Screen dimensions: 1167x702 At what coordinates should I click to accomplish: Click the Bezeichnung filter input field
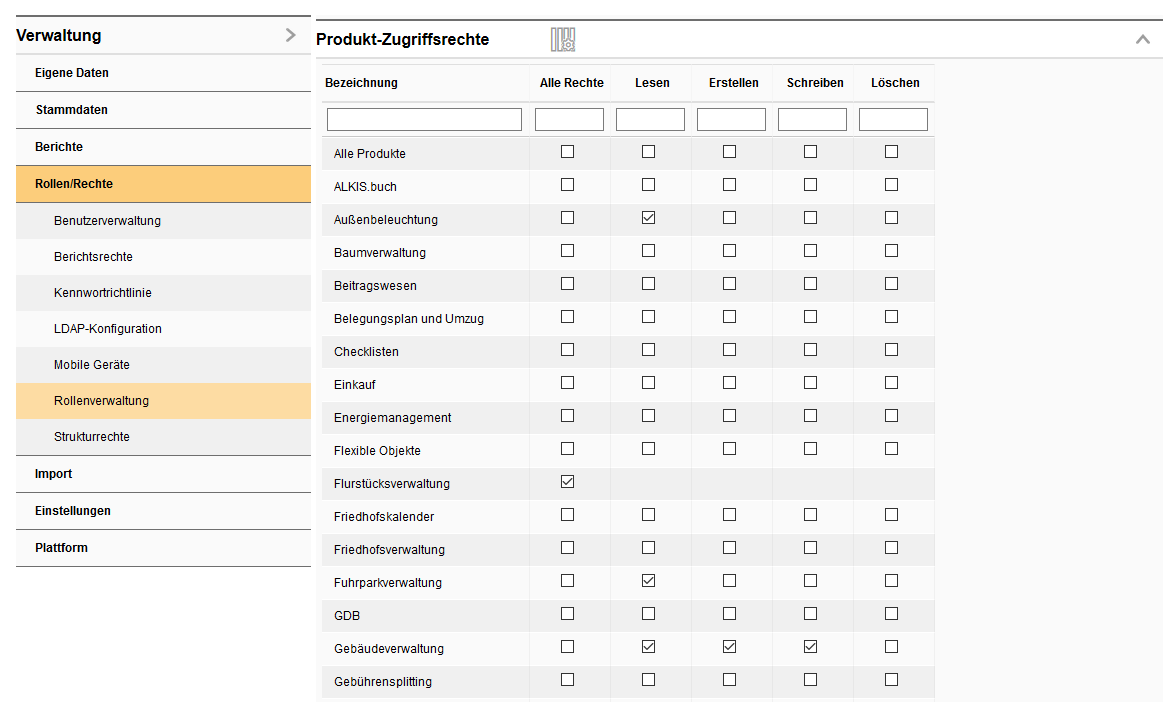[424, 118]
